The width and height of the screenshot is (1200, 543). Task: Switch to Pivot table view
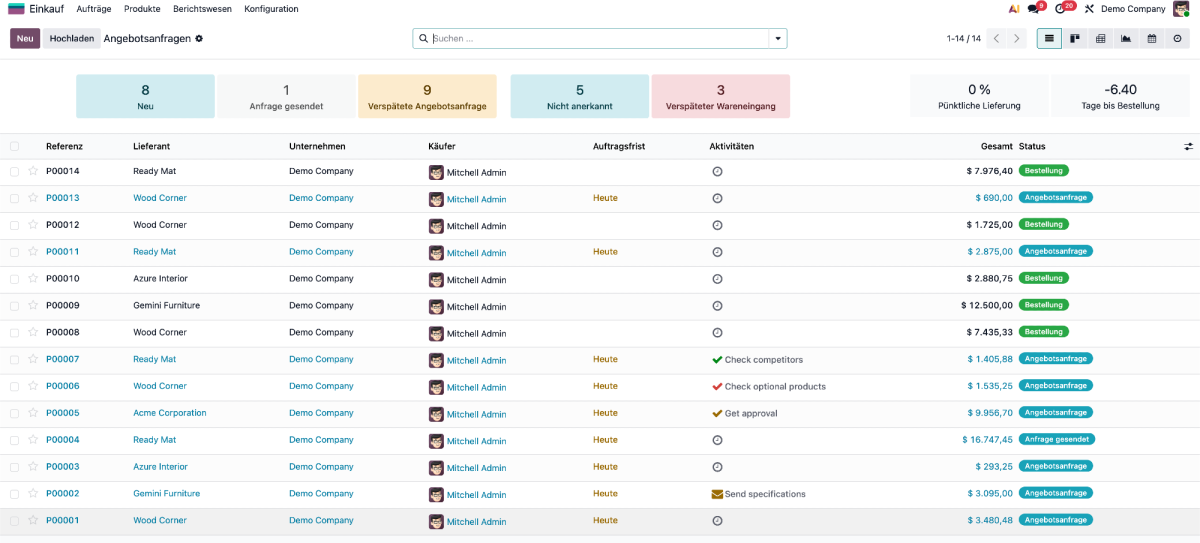click(1100, 38)
